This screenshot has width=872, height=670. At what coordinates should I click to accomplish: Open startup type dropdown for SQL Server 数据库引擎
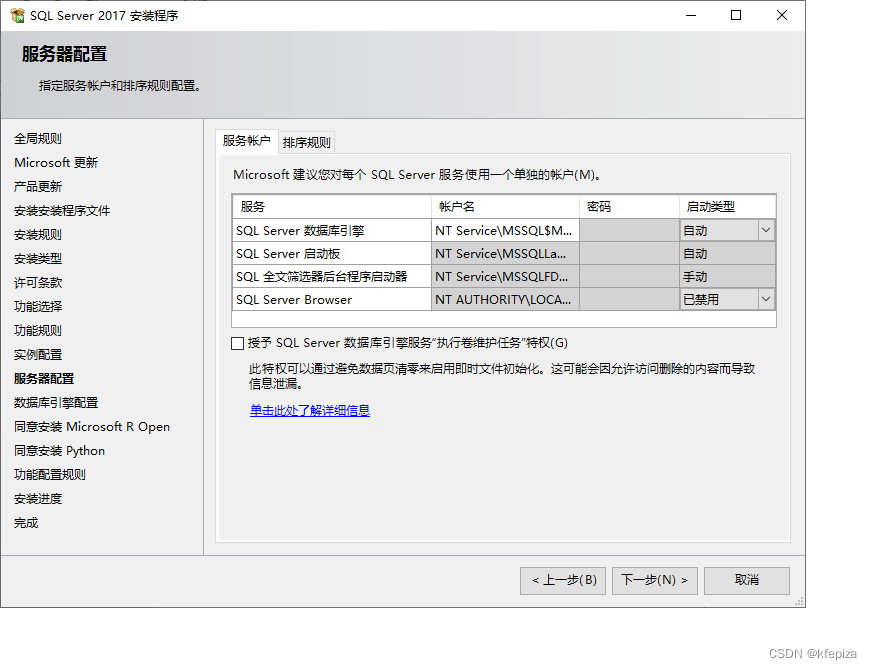pos(766,230)
